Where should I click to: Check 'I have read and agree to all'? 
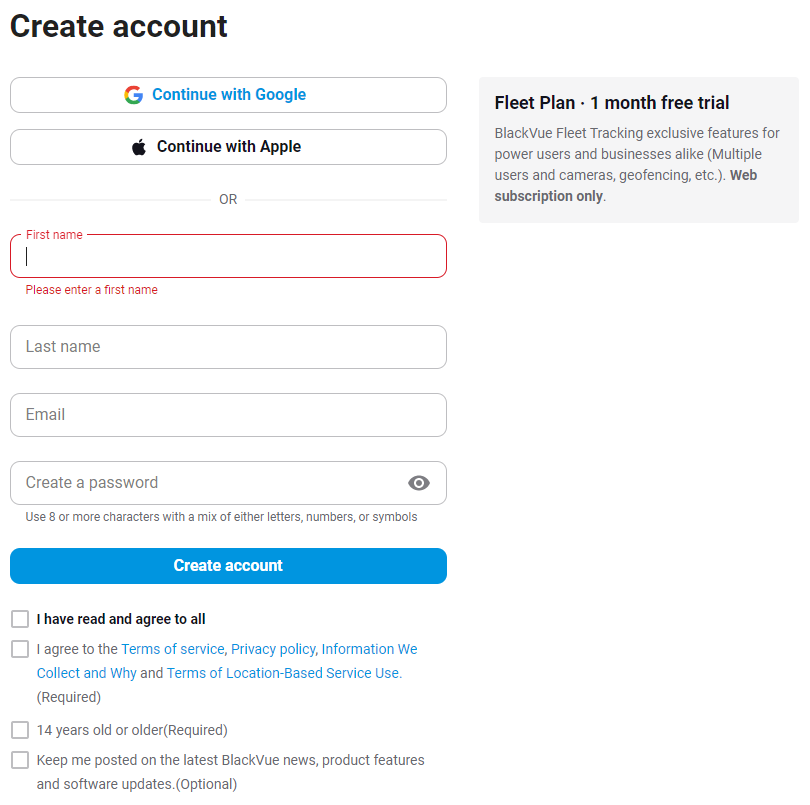[x=20, y=619]
